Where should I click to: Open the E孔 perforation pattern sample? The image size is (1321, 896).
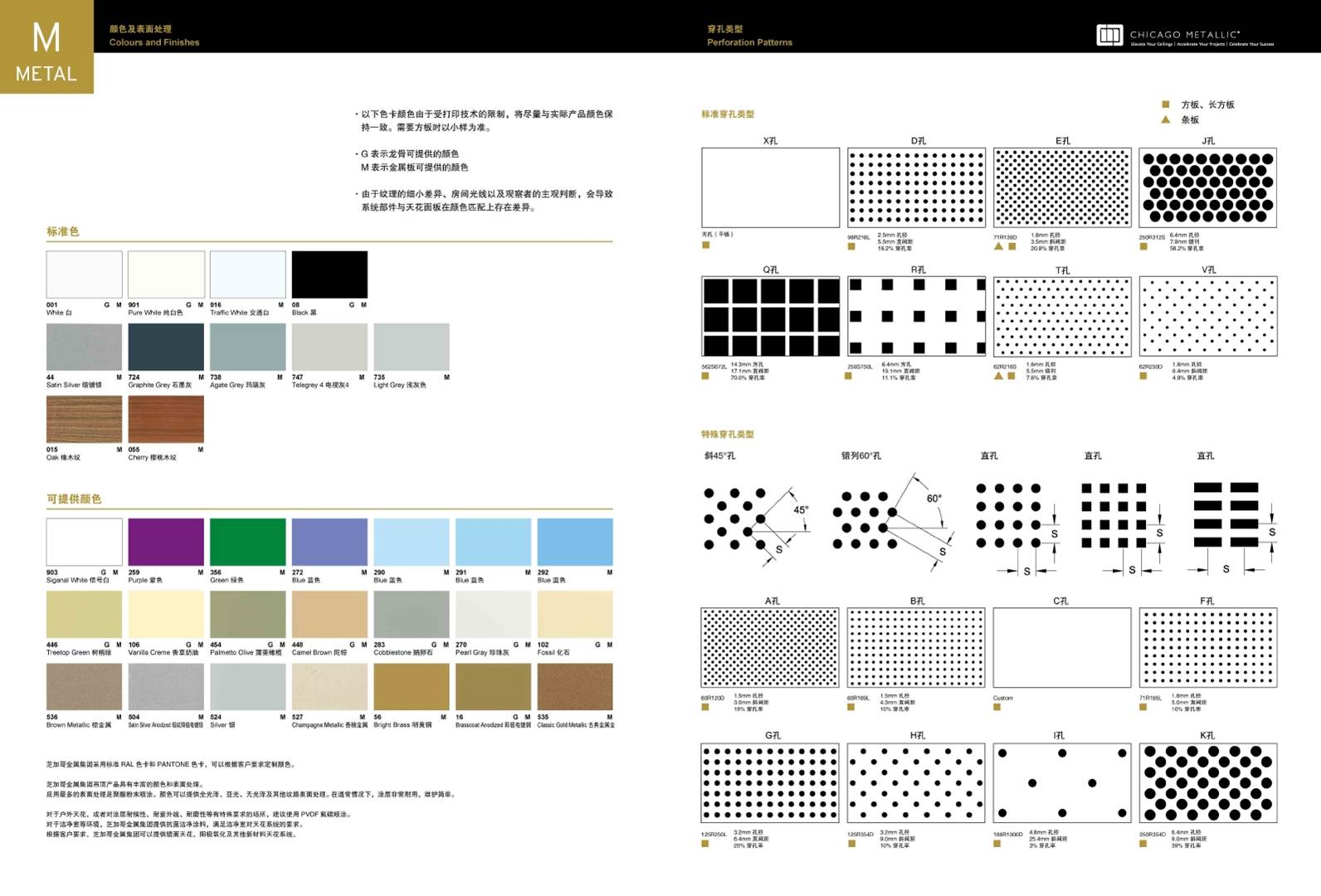point(1063,187)
